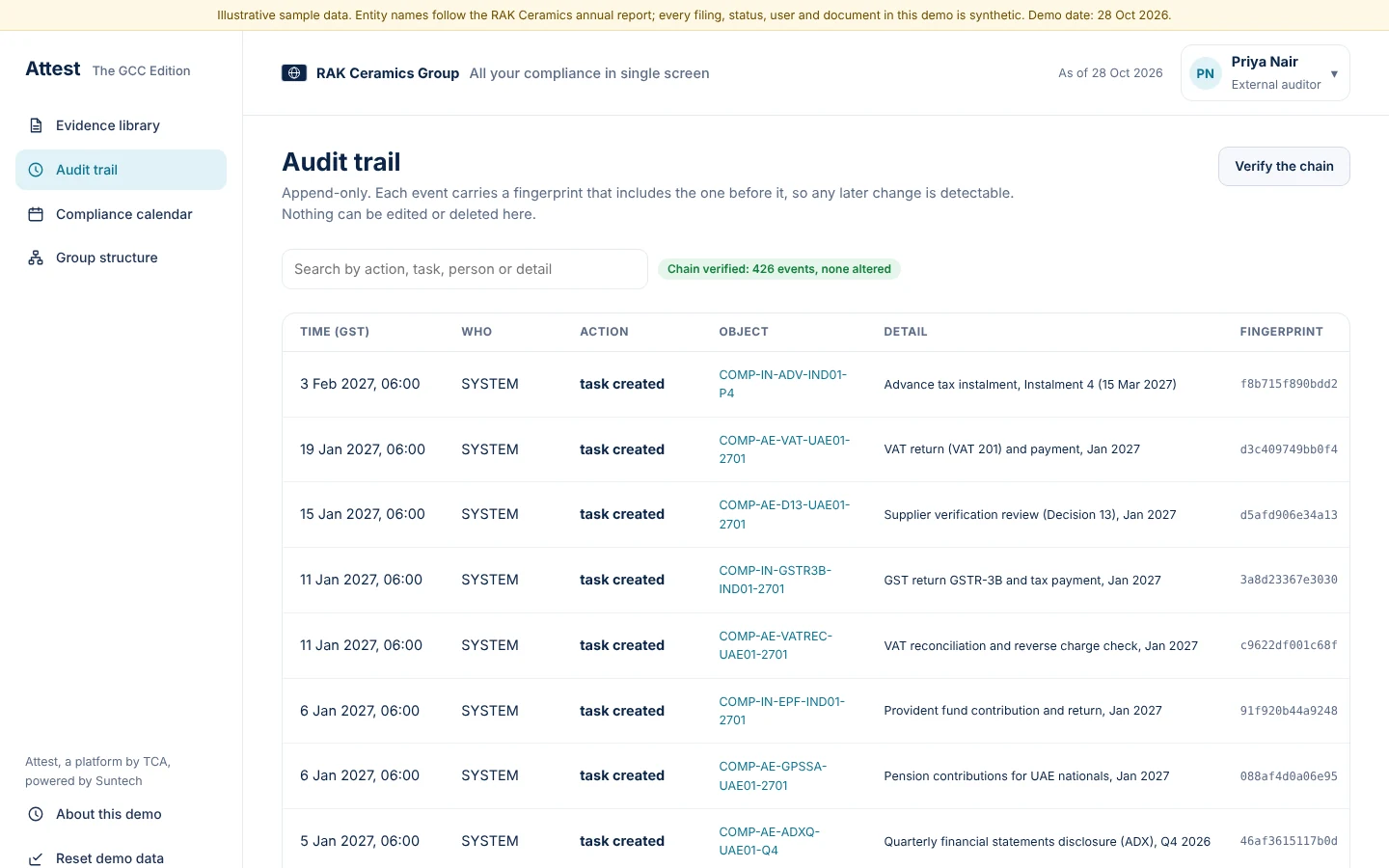Screen dimensions: 1389x868
Task: Click the RAK Ceramics Group globe icon
Action: [294, 73]
